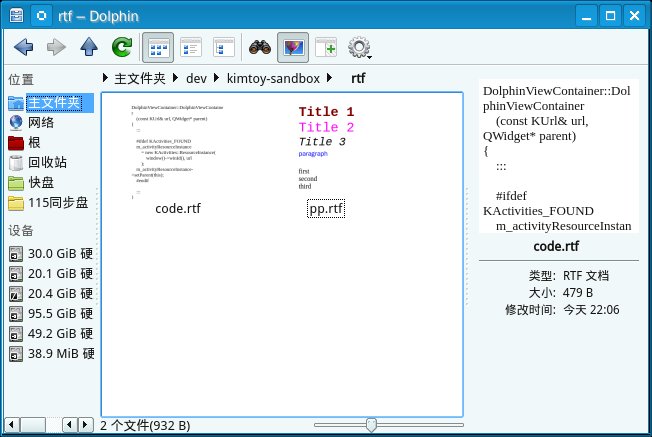Image resolution: width=652 pixels, height=437 pixels.
Task: Click the code.rtf file name label
Action: coord(178,208)
